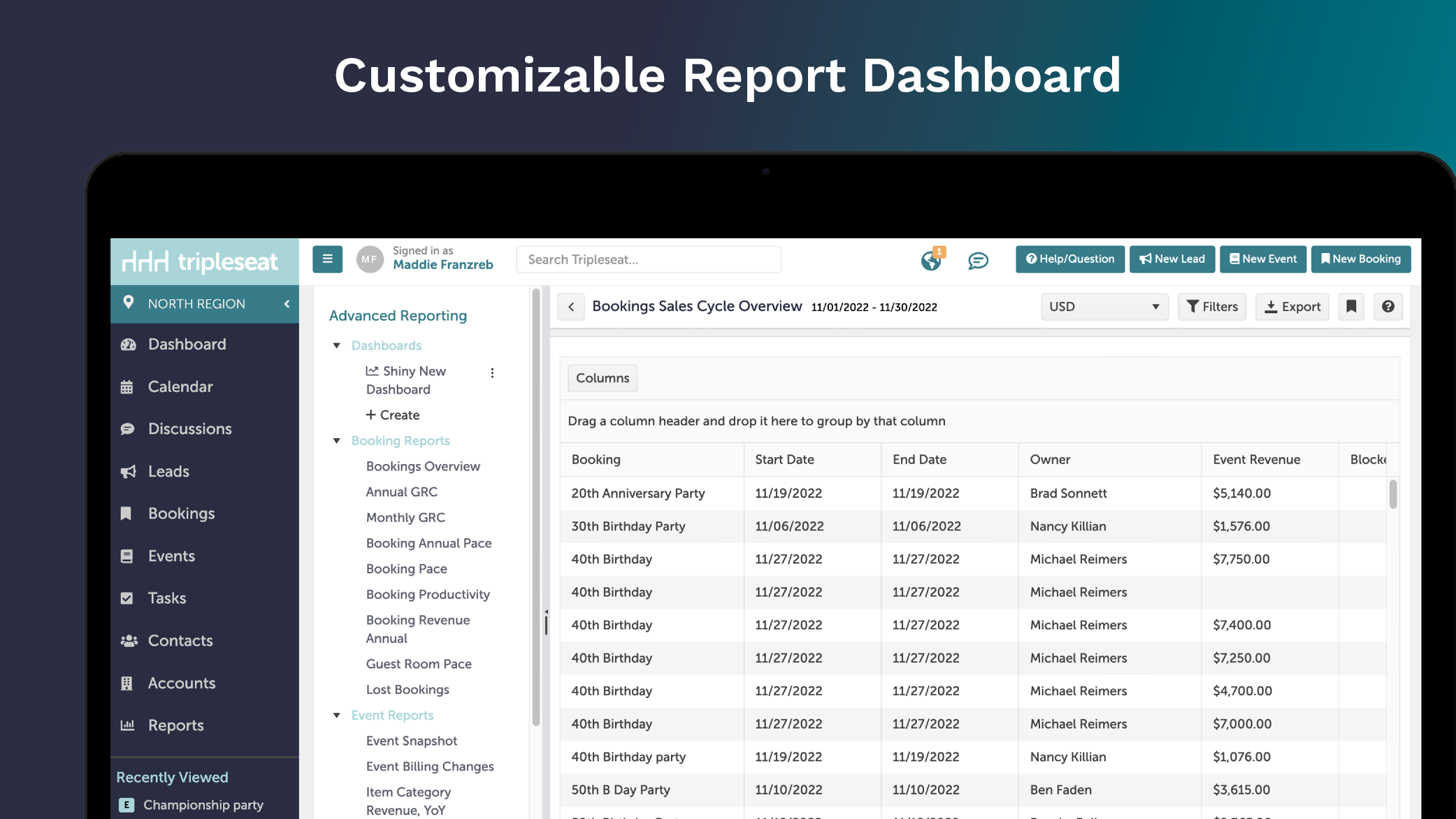This screenshot has width=1456, height=819.
Task: Open the chat discussions bubble icon
Action: [x=978, y=261]
